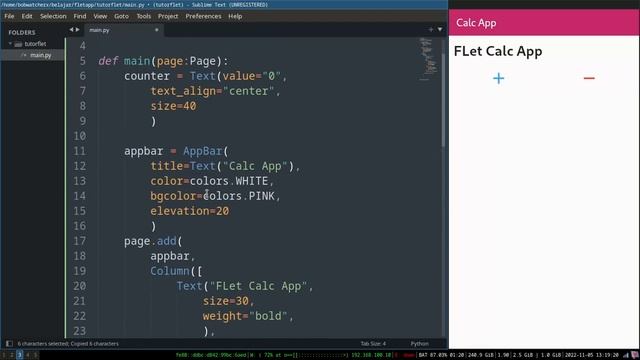The height and width of the screenshot is (360, 640).
Task: Open the Tab Size: 4 selector
Action: click(373, 344)
